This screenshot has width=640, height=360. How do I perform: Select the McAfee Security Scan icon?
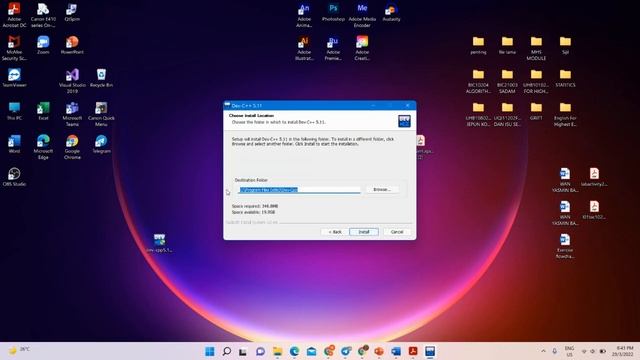[x=14, y=48]
